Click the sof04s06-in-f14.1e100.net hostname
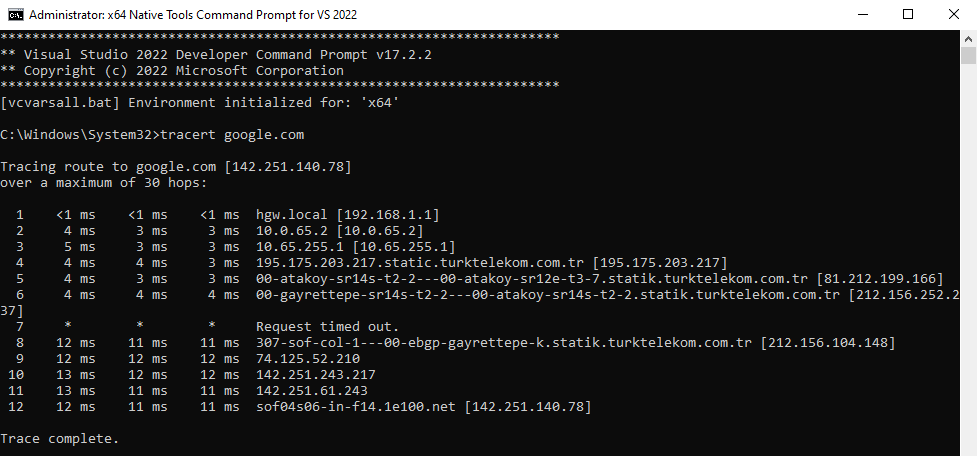 [356, 407]
